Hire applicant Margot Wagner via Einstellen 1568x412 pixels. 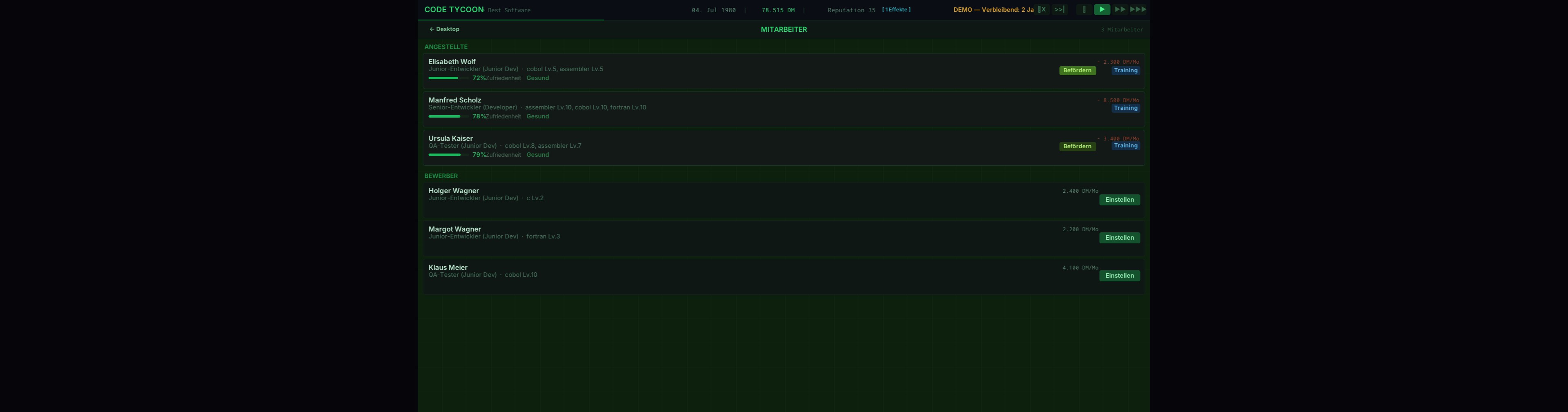pos(1119,238)
